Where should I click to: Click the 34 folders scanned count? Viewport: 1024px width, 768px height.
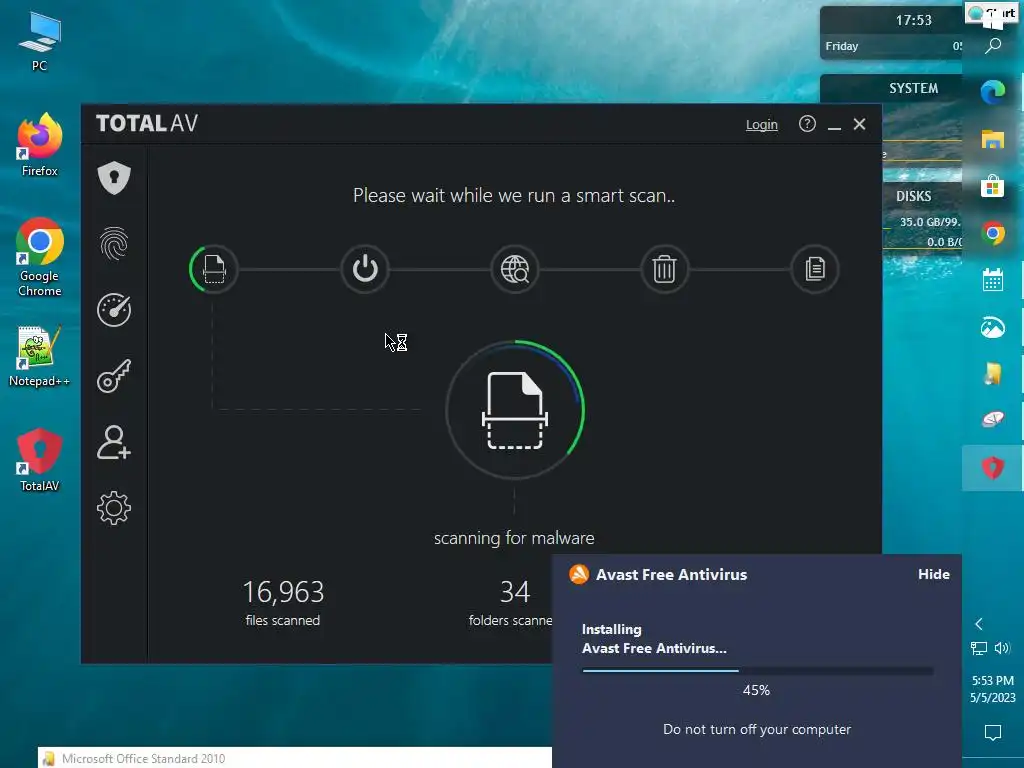click(515, 592)
